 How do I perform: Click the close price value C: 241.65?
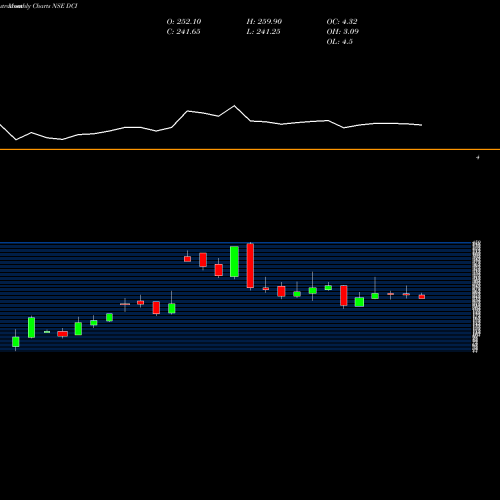point(183,32)
